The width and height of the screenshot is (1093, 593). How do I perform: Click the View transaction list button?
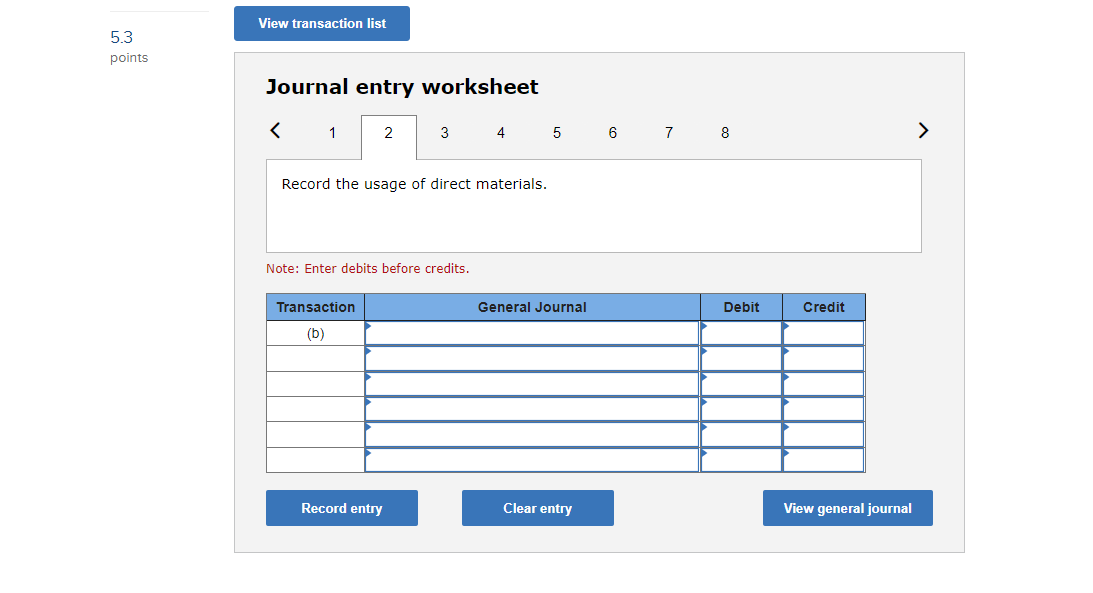[321, 23]
